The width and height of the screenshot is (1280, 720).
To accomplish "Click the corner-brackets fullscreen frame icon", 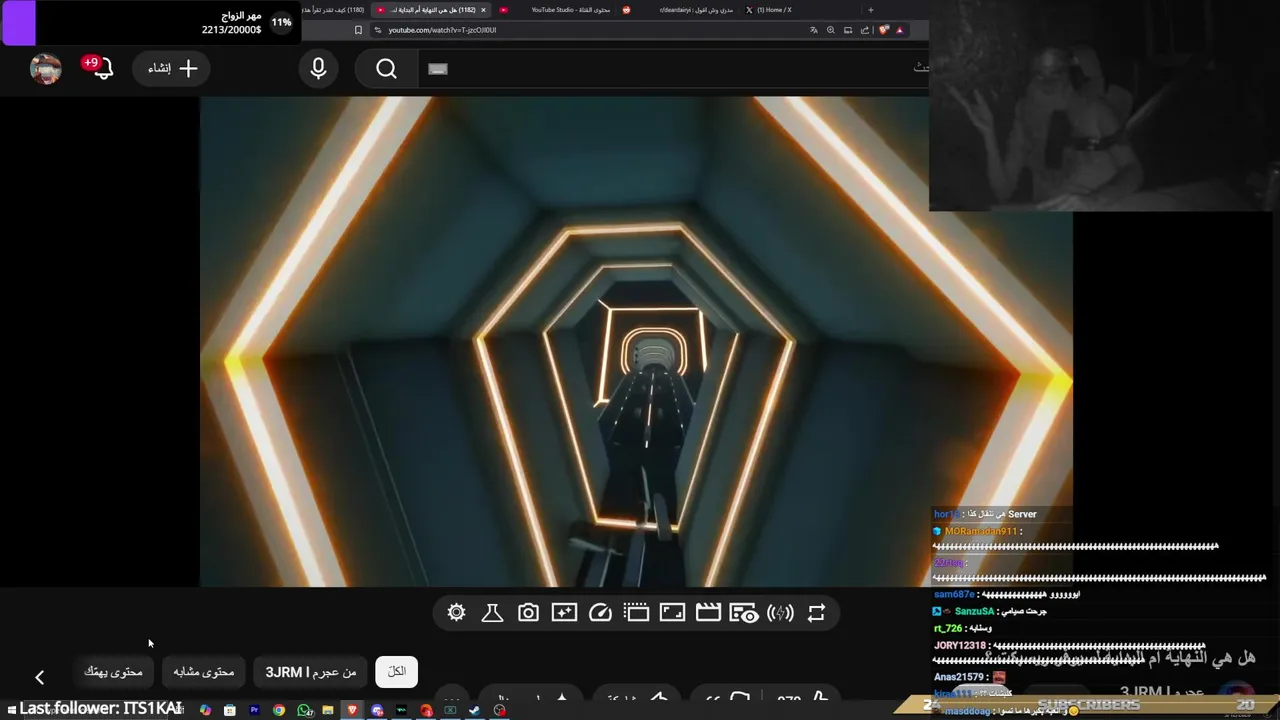I will [672, 613].
